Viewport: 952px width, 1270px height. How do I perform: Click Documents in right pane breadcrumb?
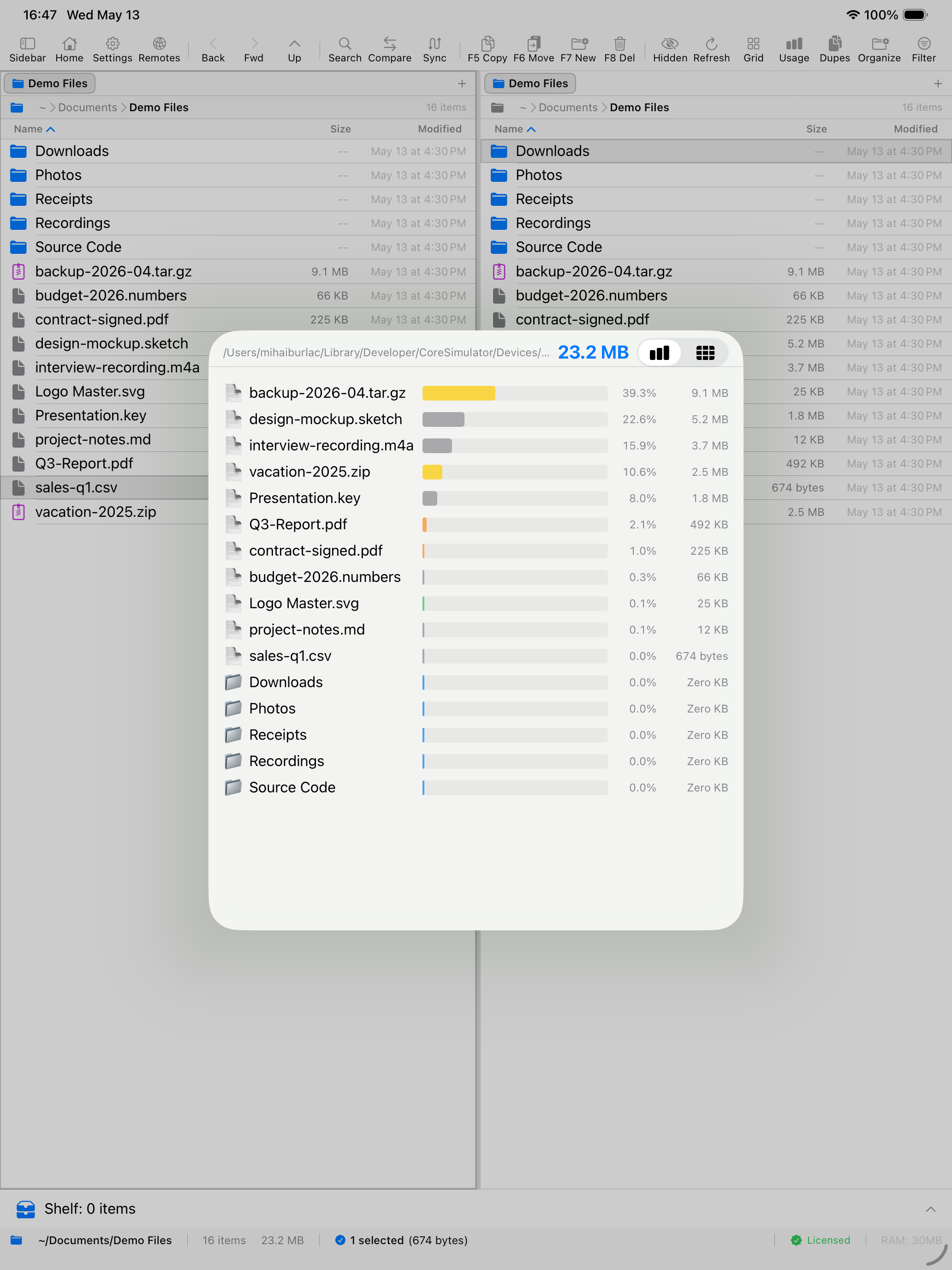568,108
